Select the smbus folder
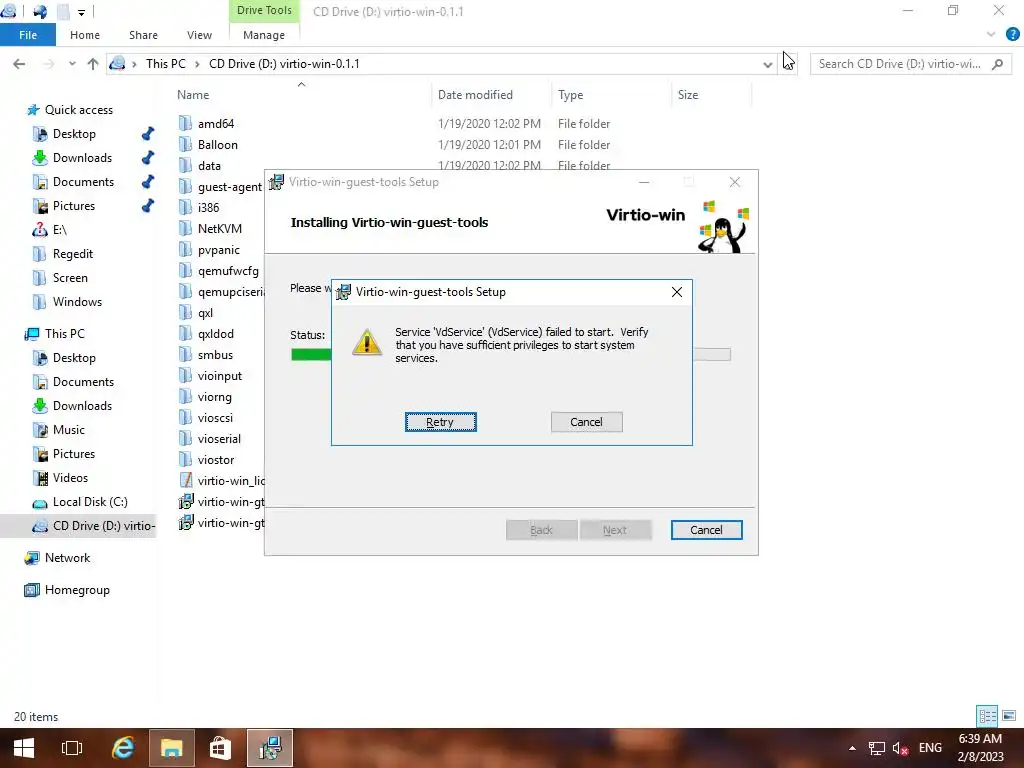 pyautogui.click(x=215, y=355)
